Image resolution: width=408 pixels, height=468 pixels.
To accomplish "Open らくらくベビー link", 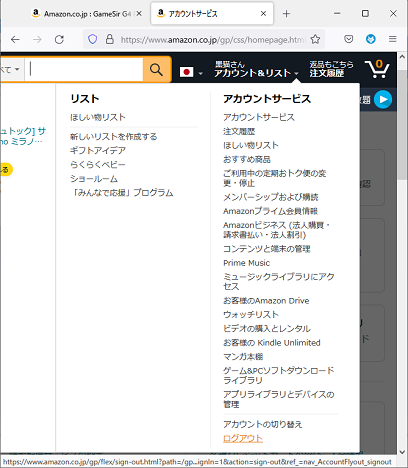I will [98, 165].
